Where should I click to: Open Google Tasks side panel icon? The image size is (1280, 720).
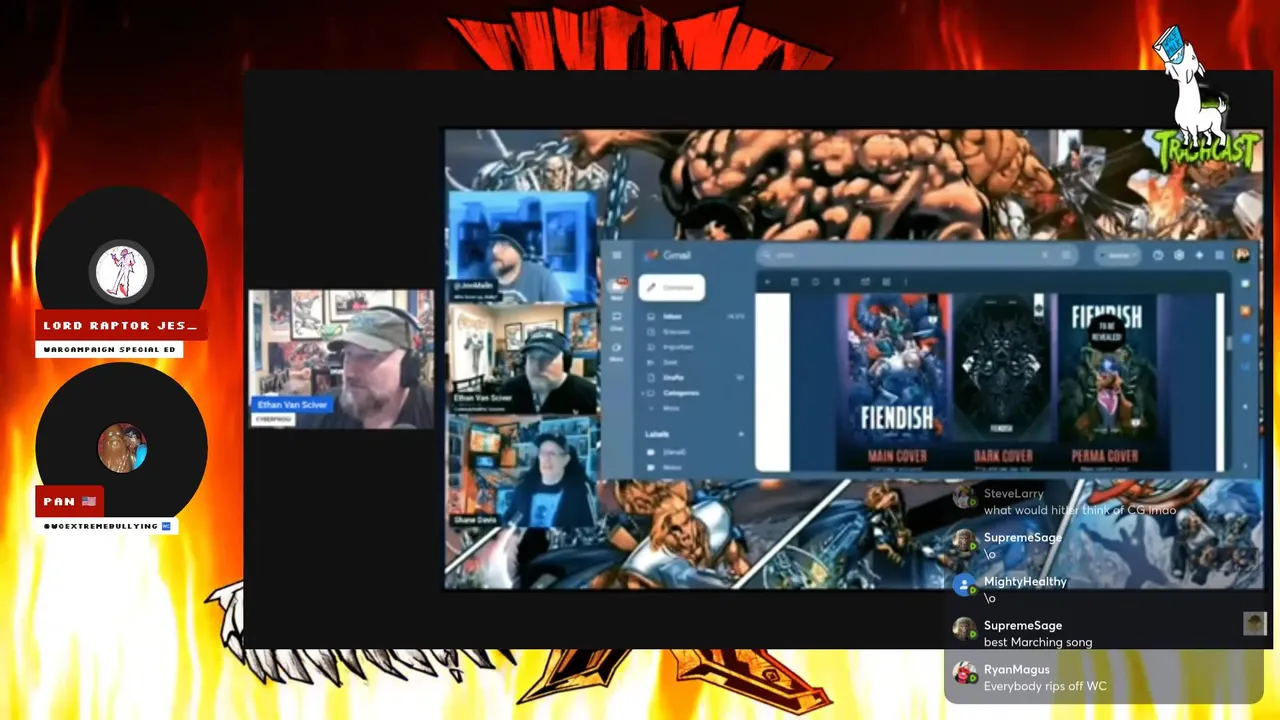[1245, 338]
